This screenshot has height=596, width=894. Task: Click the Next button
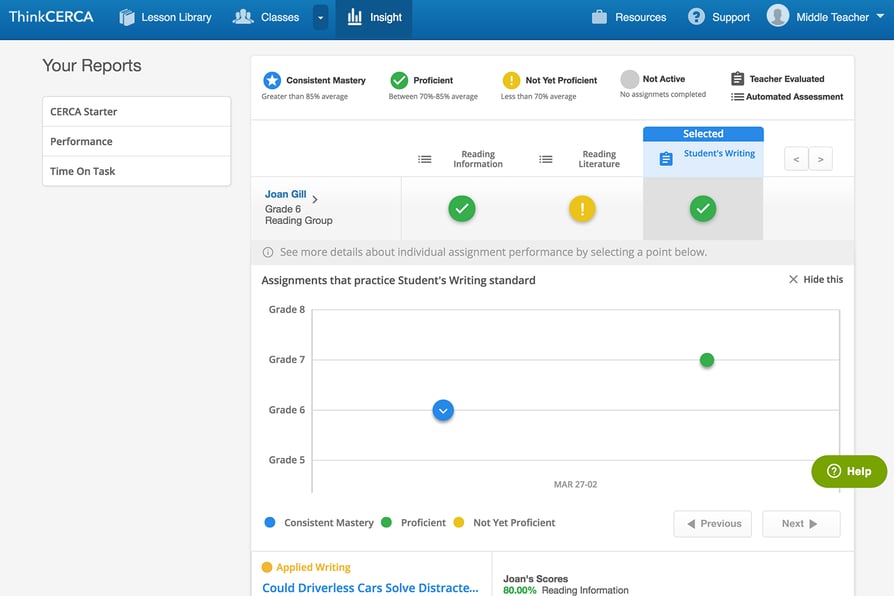point(801,524)
